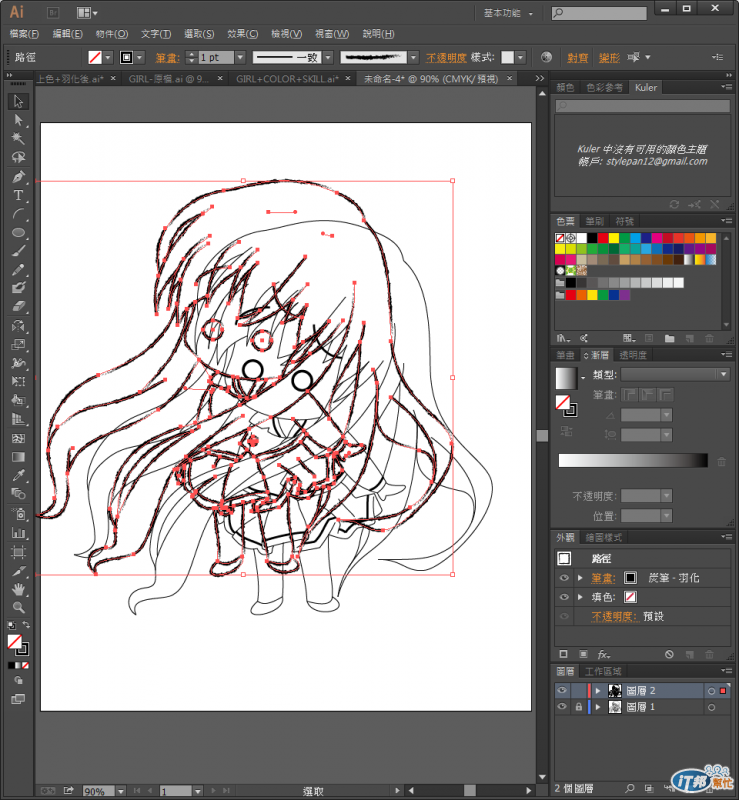
Task: Unlock layer 圖層 1 lock icon
Action: 579,707
